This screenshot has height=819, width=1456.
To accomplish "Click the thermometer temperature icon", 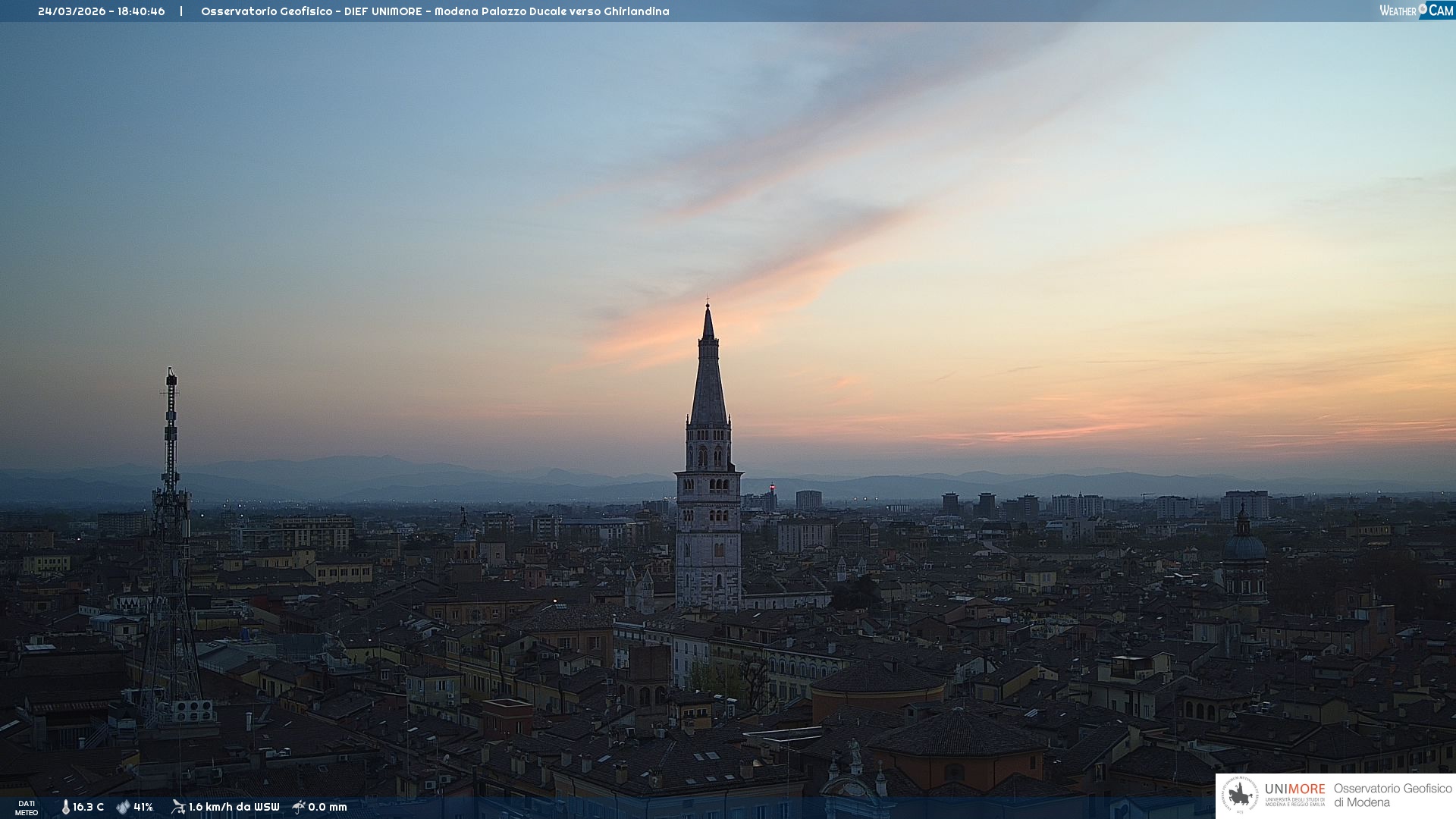I will point(65,808).
